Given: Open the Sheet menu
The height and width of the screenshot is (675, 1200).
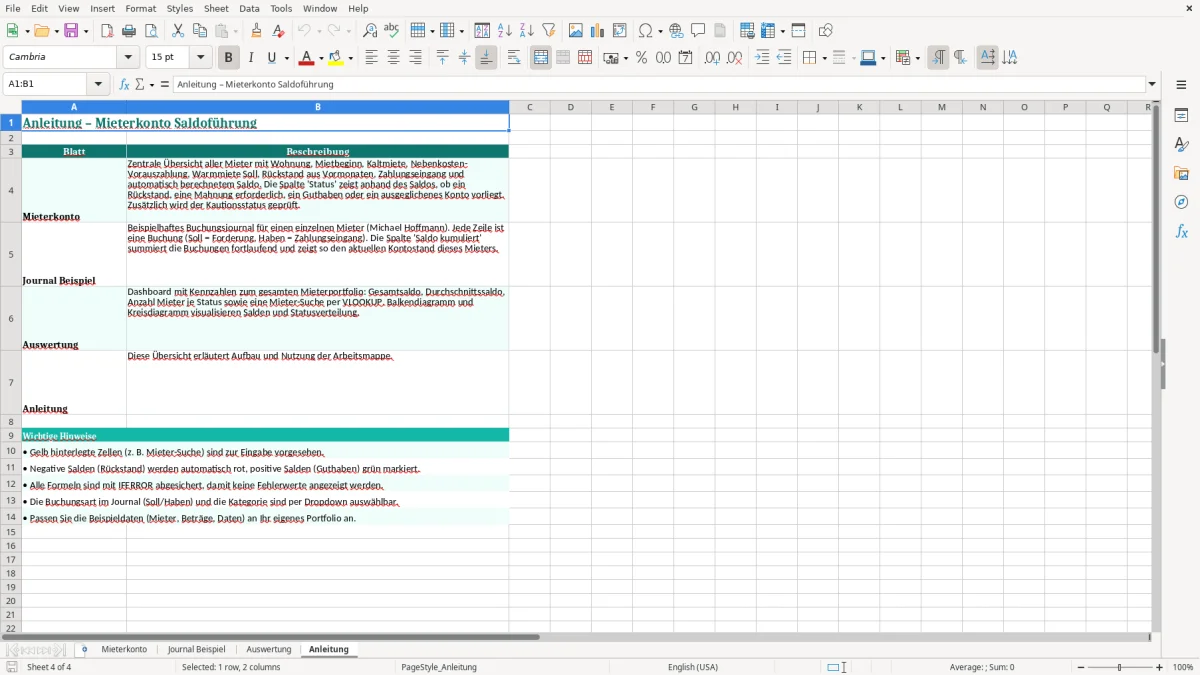Looking at the screenshot, I should tap(216, 8).
